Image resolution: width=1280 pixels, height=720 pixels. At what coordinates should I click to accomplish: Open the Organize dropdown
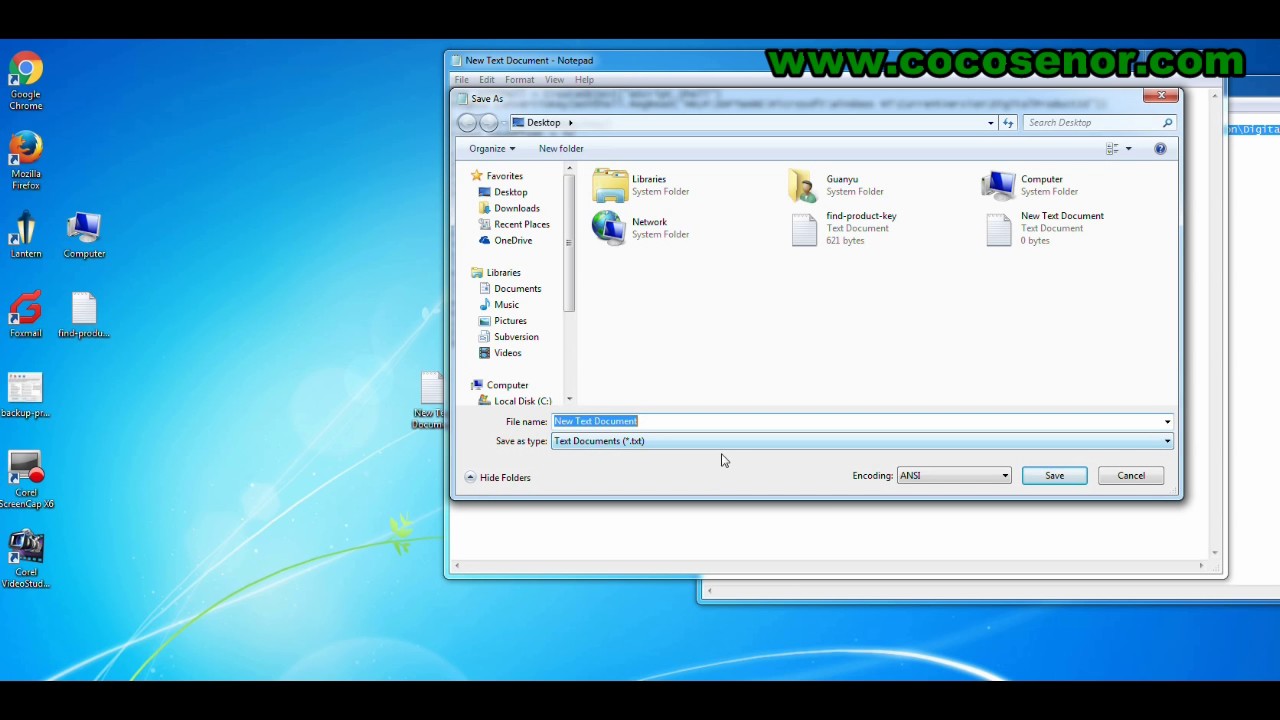(492, 149)
